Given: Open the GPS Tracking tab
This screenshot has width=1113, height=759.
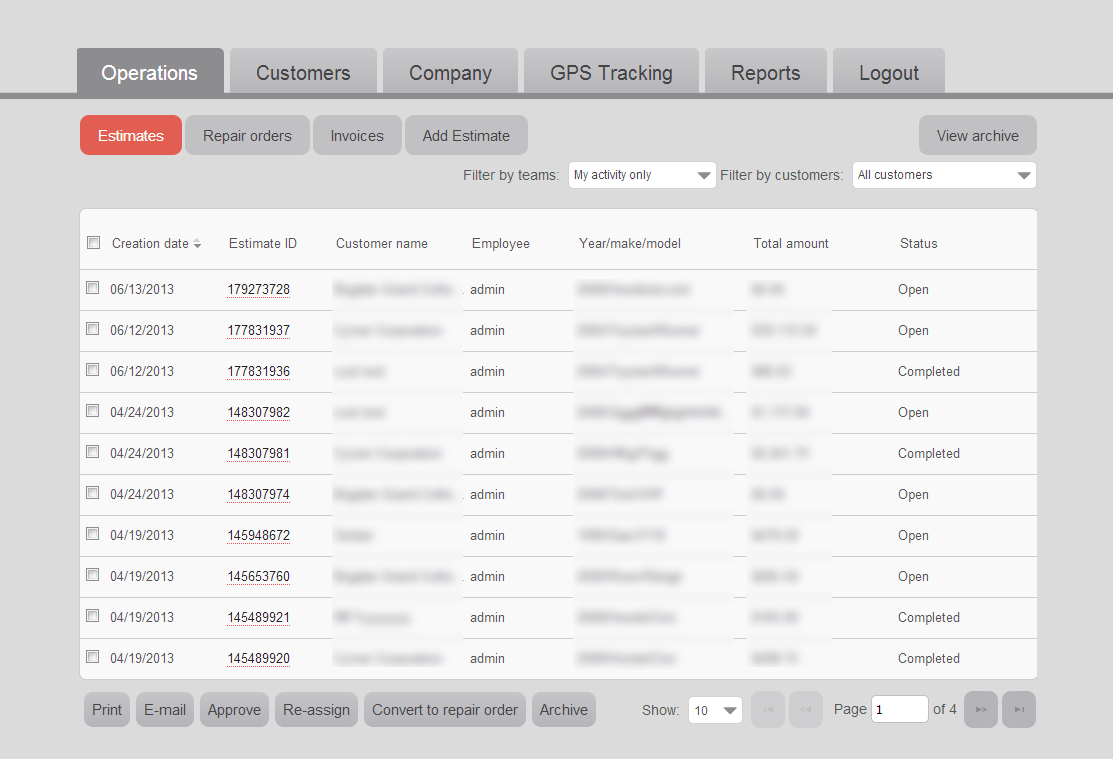Looking at the screenshot, I should 610,71.
